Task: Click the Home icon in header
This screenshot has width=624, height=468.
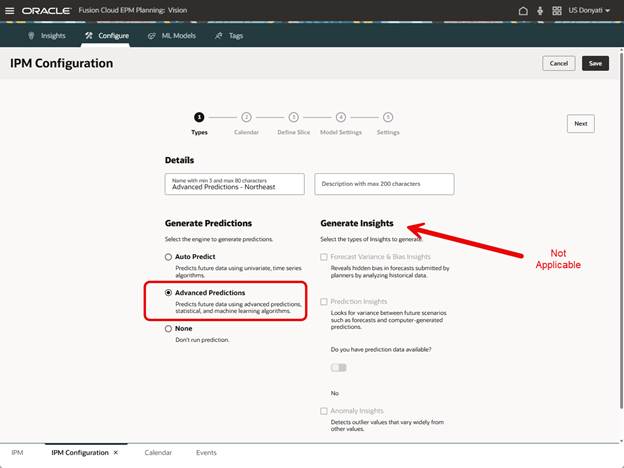Action: (523, 10)
